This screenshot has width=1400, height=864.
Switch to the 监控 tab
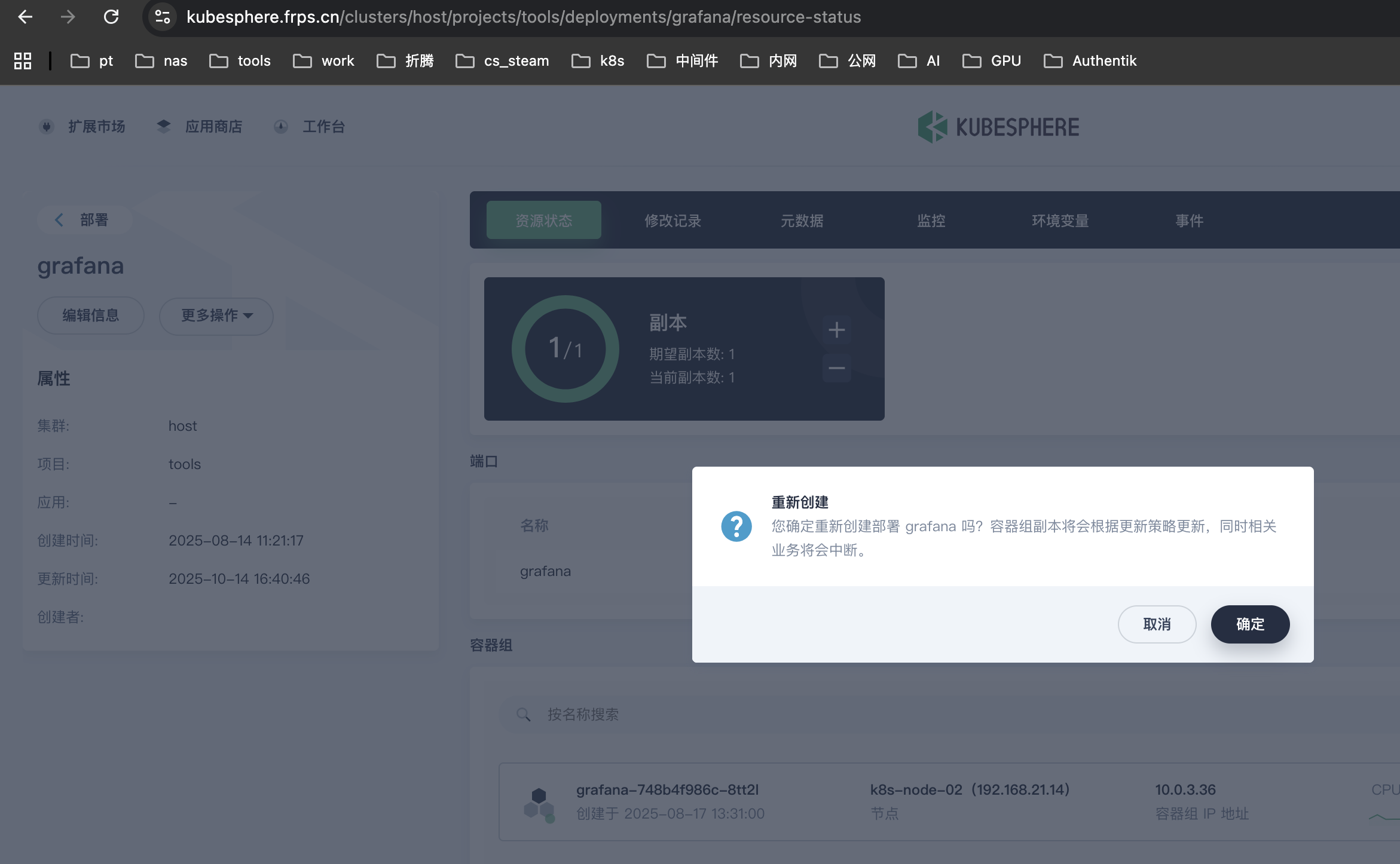930,220
